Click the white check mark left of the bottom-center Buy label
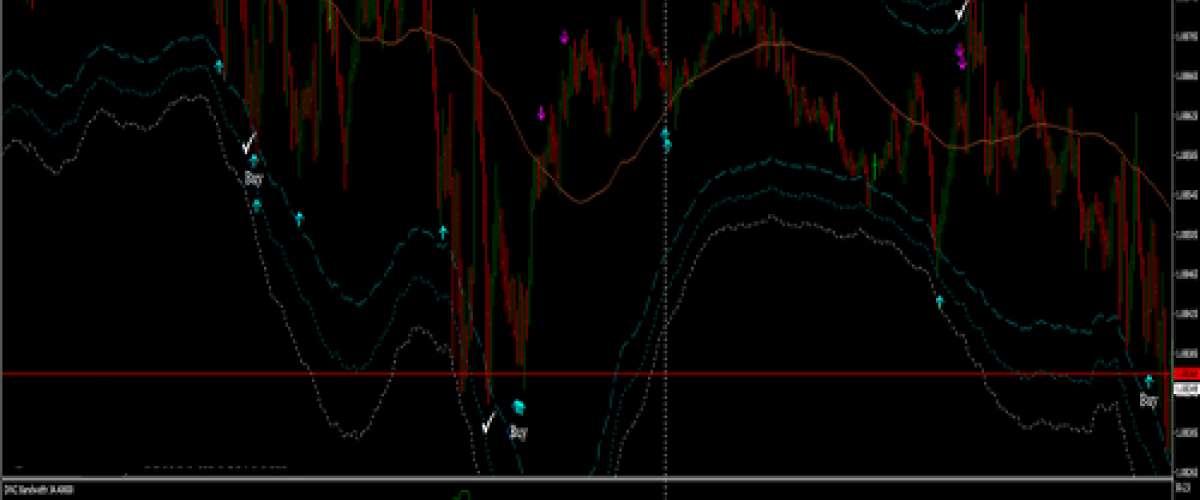The width and height of the screenshot is (1200, 500). [x=488, y=422]
